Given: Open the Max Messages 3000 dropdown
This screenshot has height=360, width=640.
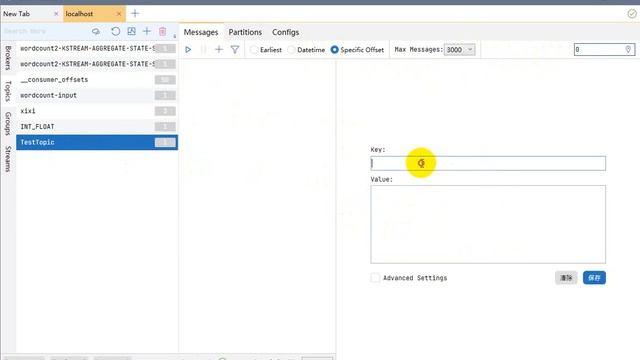Looking at the screenshot, I should pyautogui.click(x=460, y=50).
